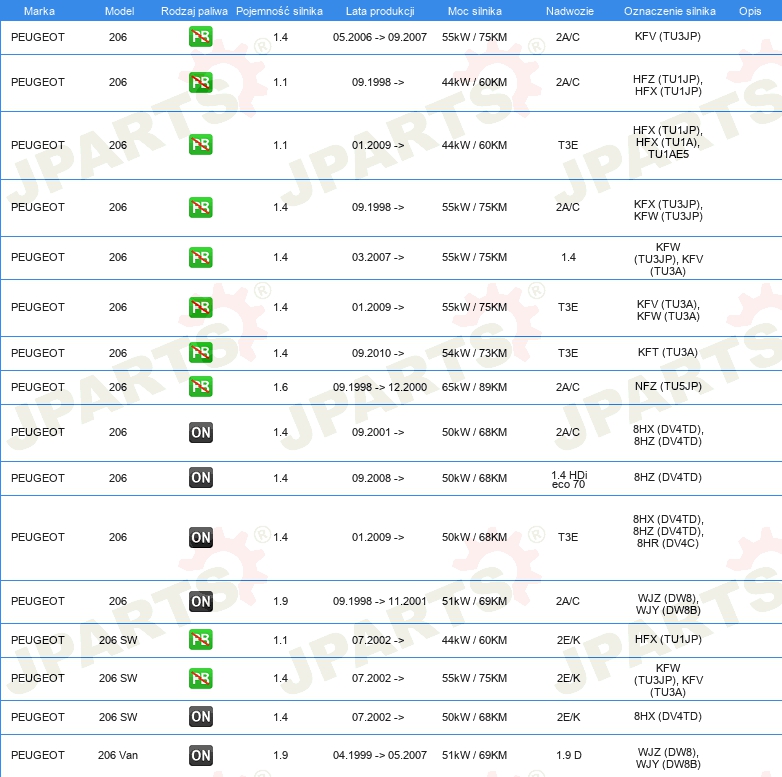
Task: Click the petrol icon in the HFZ (TU1JP) row
Action: coord(200,82)
